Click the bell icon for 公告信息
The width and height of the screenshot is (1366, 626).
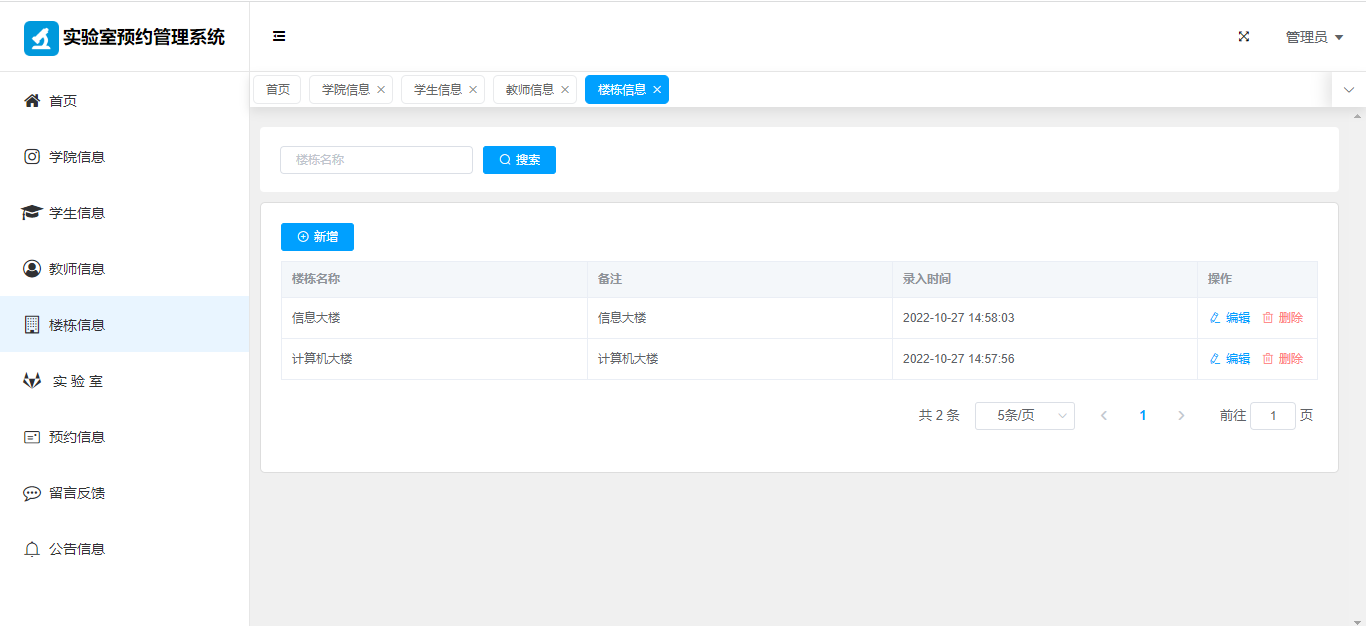[x=32, y=549]
